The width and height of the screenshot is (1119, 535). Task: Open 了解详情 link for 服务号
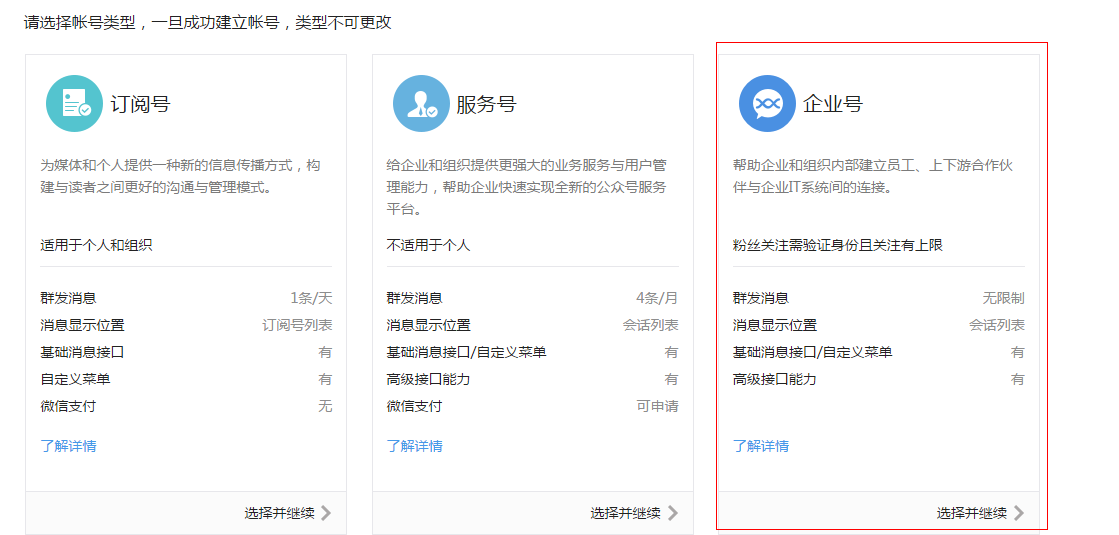tap(415, 447)
